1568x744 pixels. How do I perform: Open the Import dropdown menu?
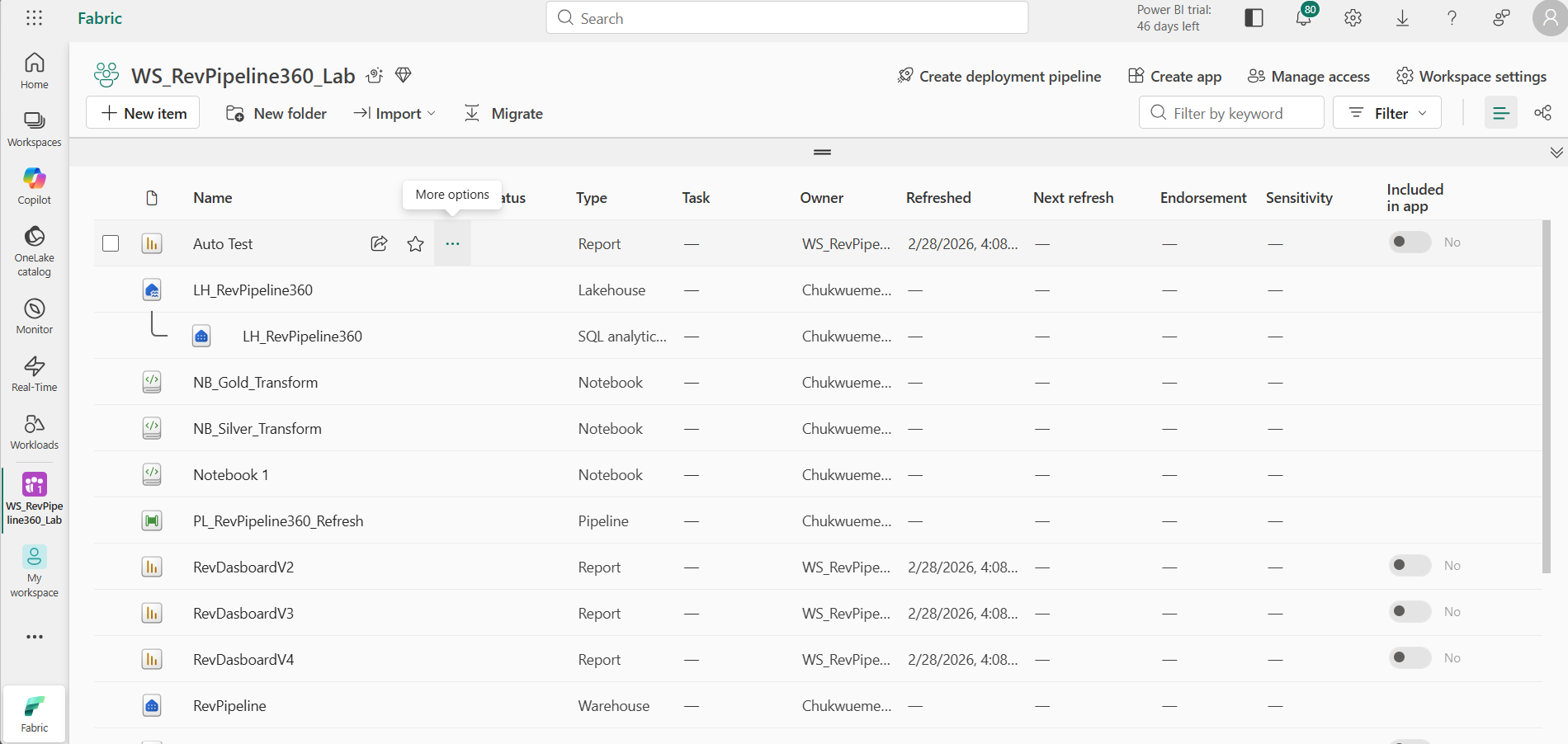(x=394, y=114)
